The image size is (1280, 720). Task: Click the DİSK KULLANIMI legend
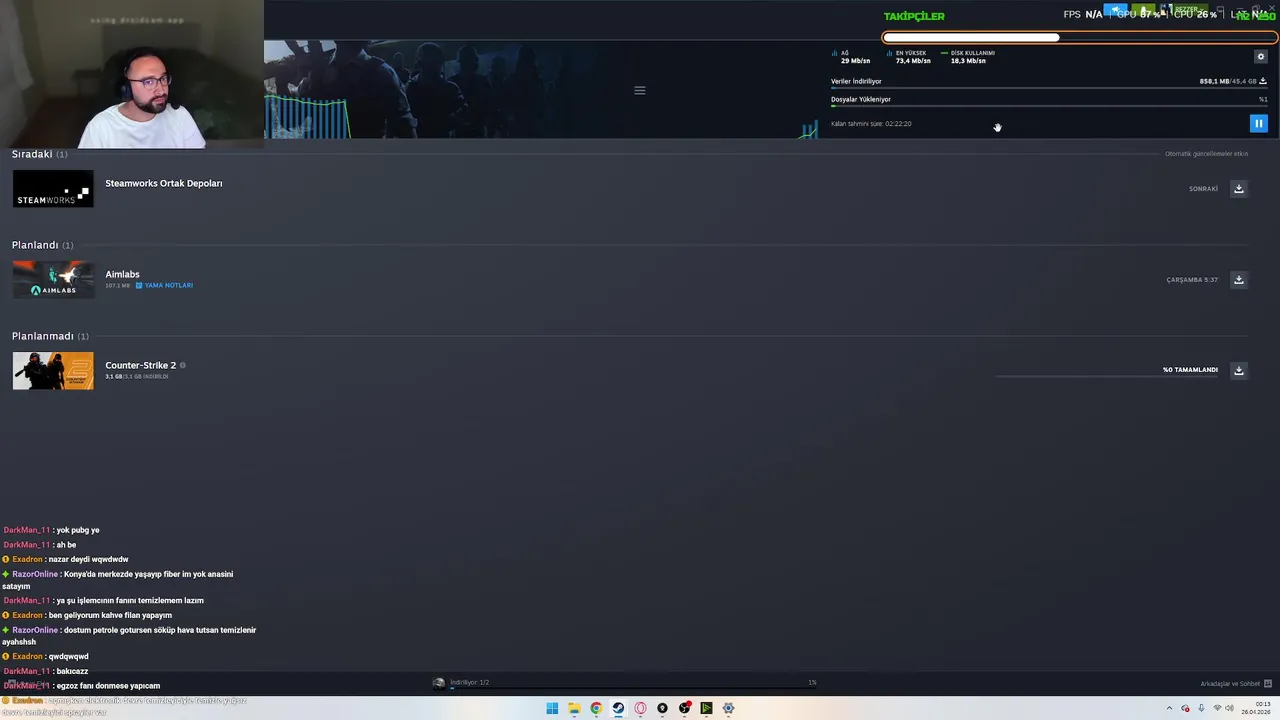[967, 57]
